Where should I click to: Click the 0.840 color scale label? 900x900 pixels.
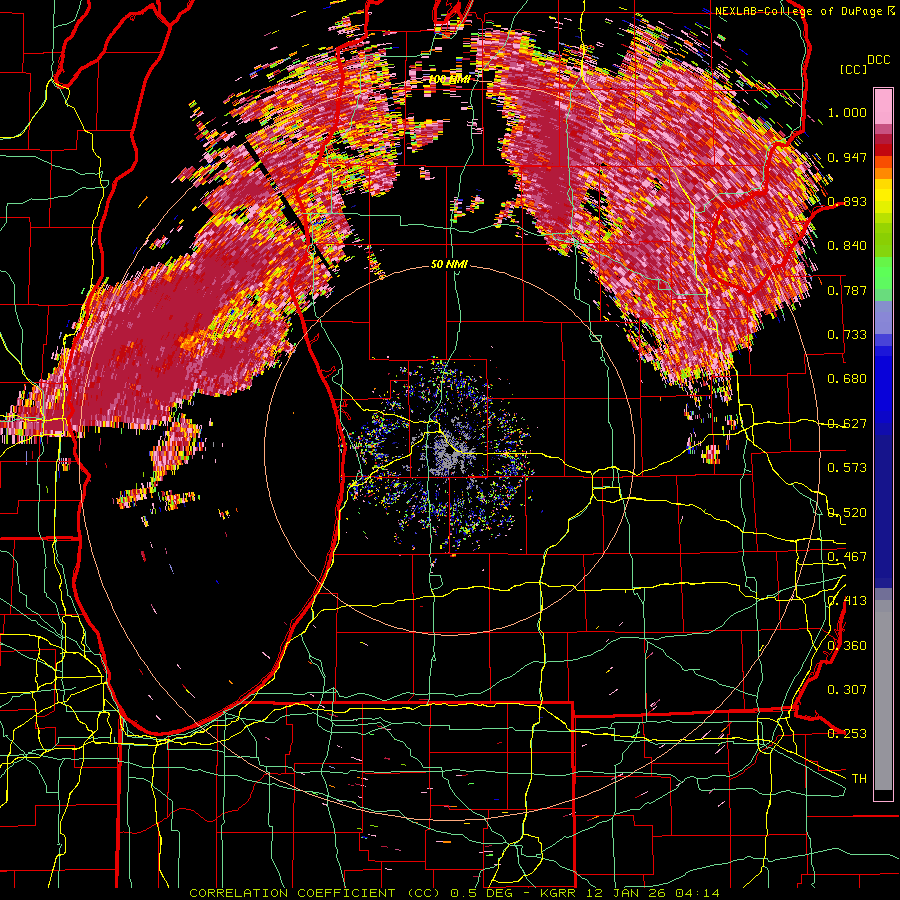click(x=847, y=246)
